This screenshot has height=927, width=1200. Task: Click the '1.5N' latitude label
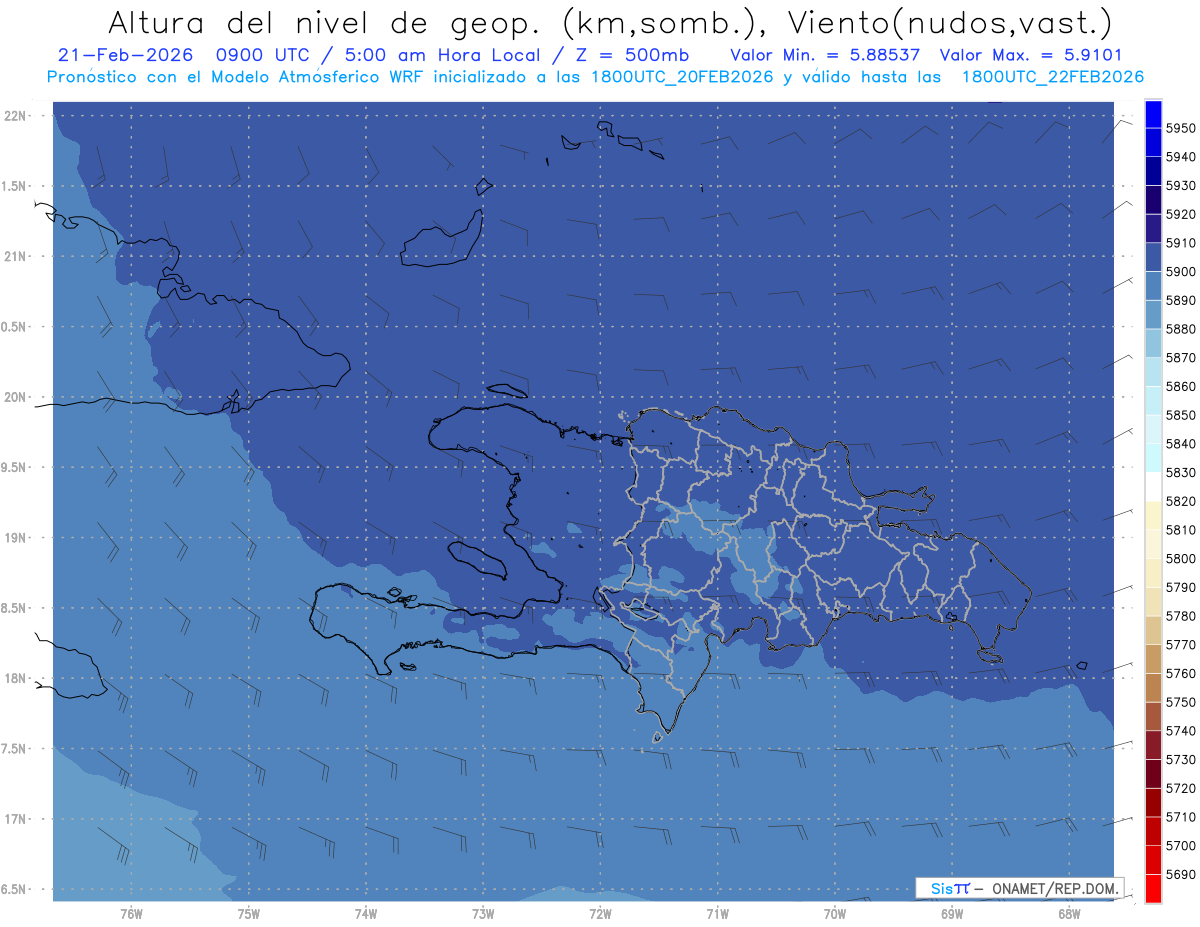(x=14, y=186)
